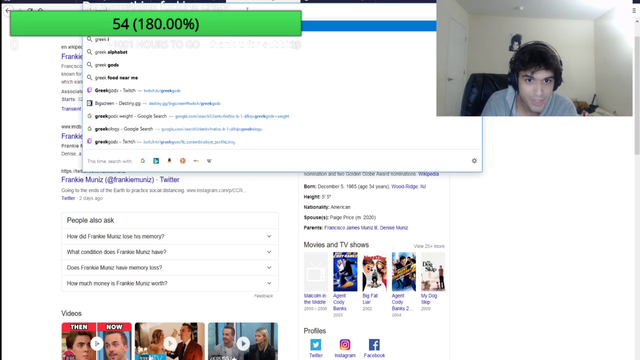Open the Big Fat Liar poster
The image size is (640, 360).
pyautogui.click(x=374, y=271)
